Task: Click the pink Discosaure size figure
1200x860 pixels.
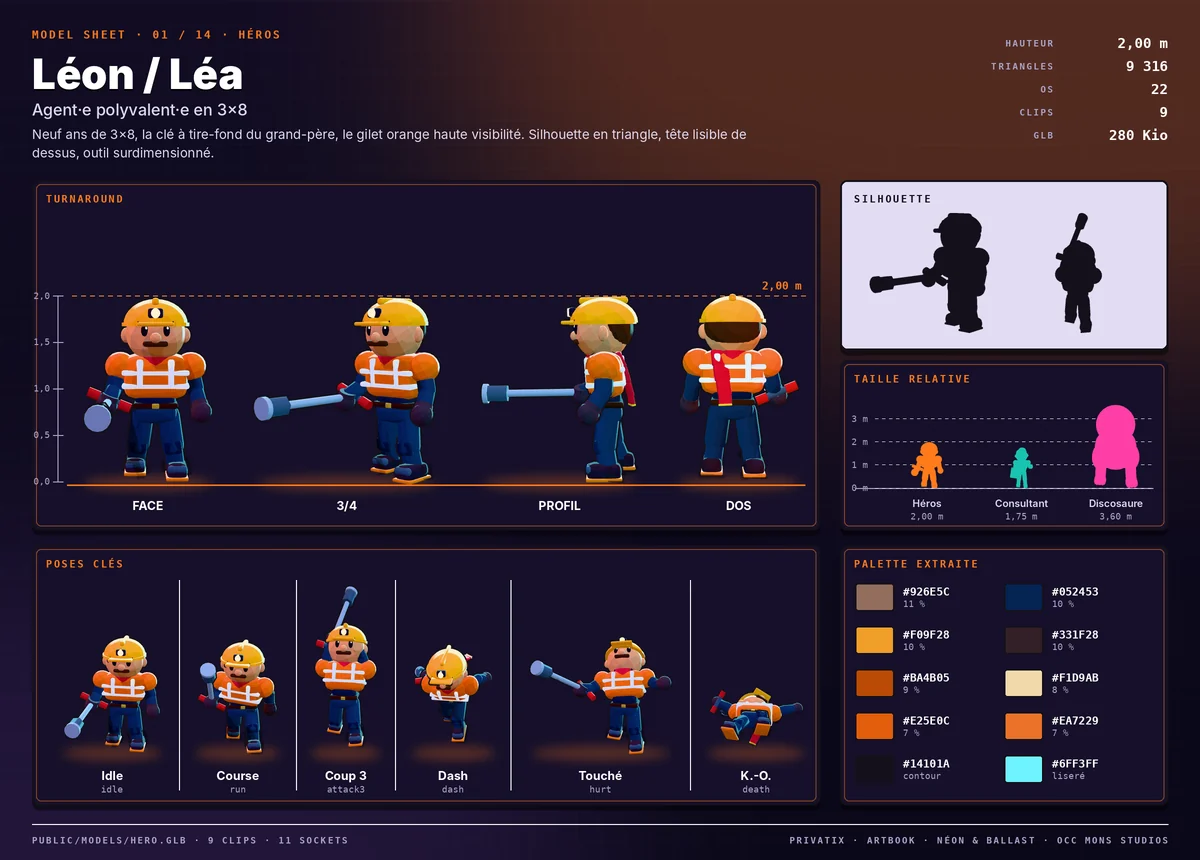Action: tap(1116, 446)
